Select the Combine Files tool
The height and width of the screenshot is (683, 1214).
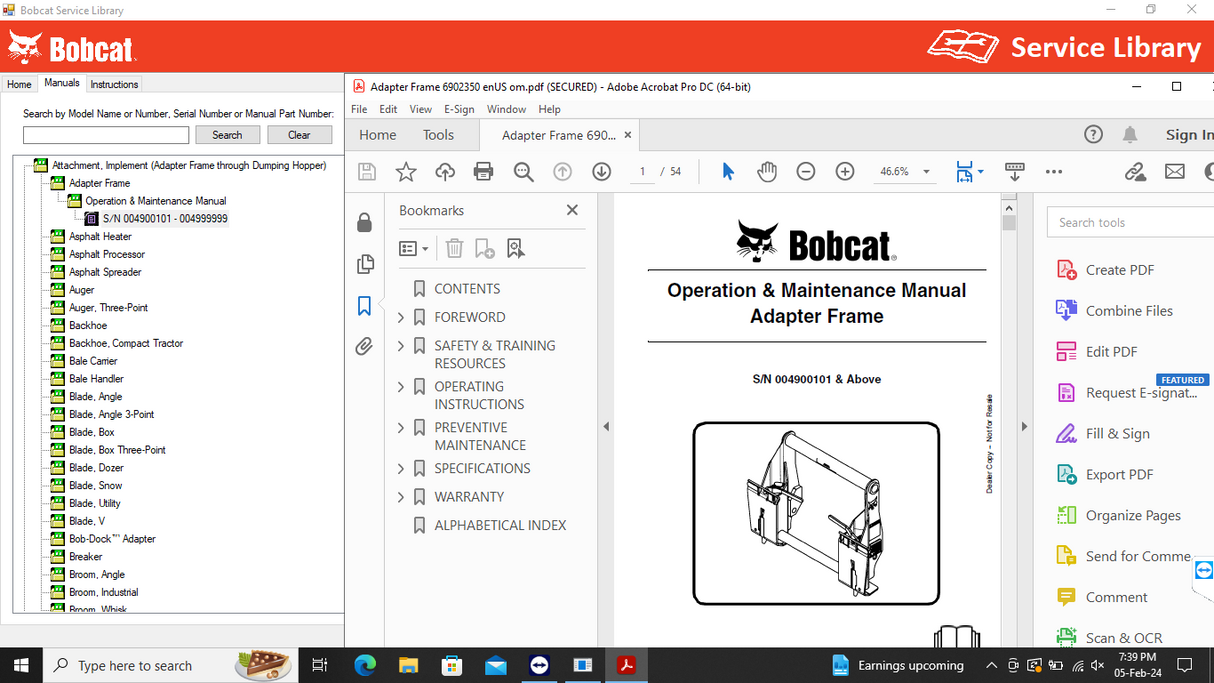point(1129,310)
